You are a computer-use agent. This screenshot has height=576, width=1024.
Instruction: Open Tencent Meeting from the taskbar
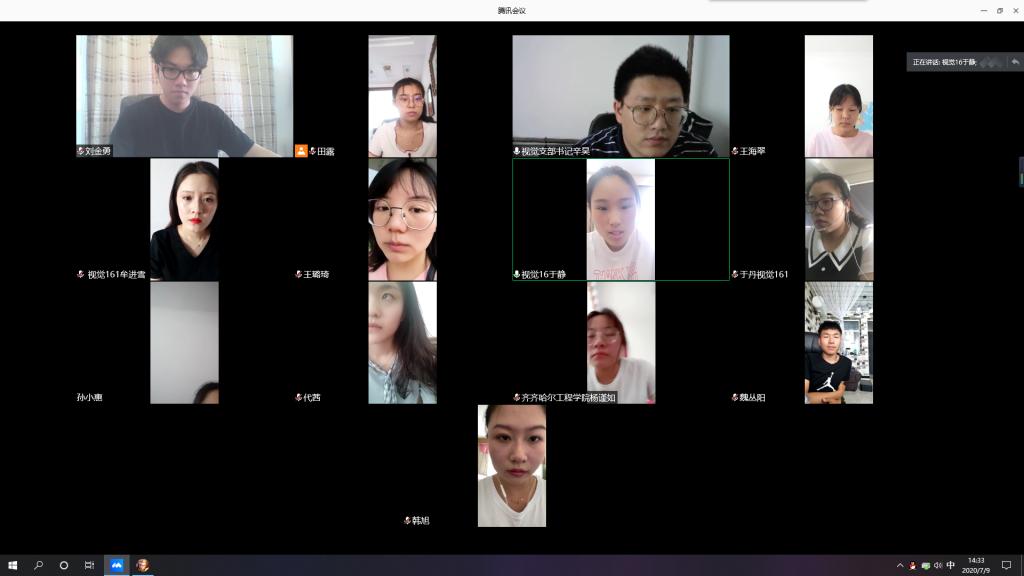[116, 565]
